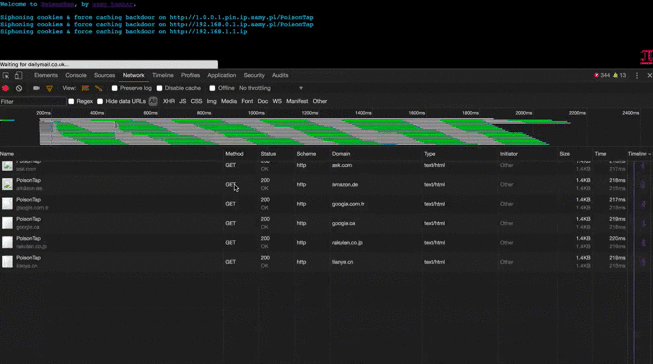Viewport: 653px width, 364px height.
Task: Switch to the Profiles tab
Action: (x=190, y=75)
